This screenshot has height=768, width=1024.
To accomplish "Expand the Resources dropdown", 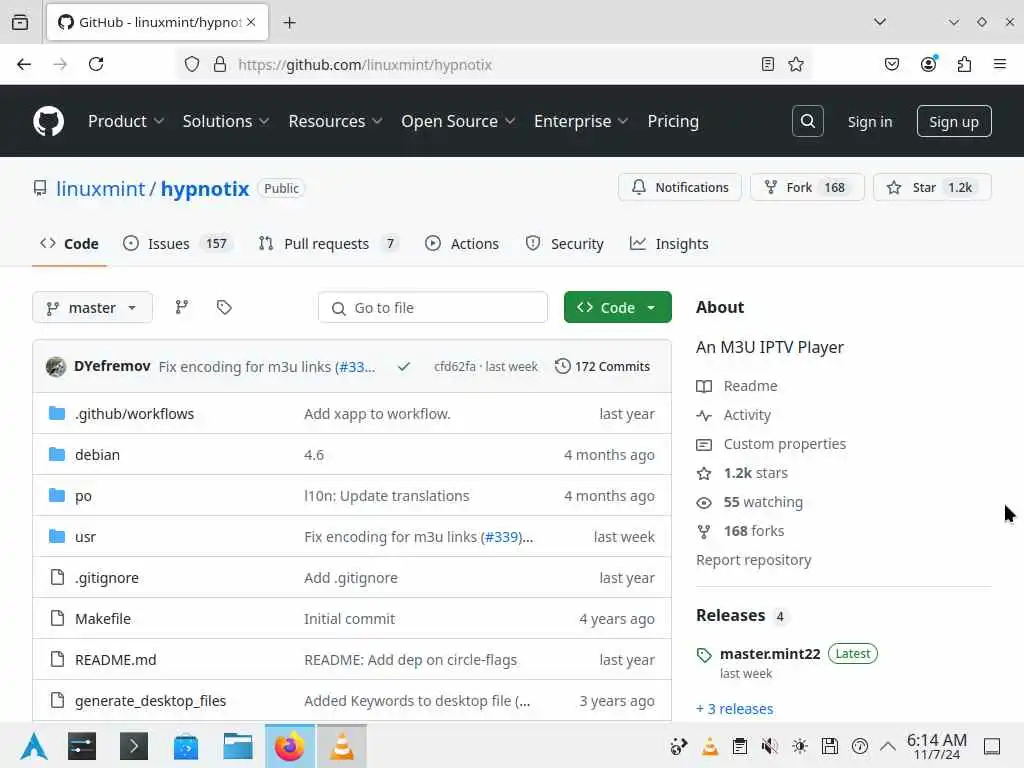I will (x=335, y=121).
